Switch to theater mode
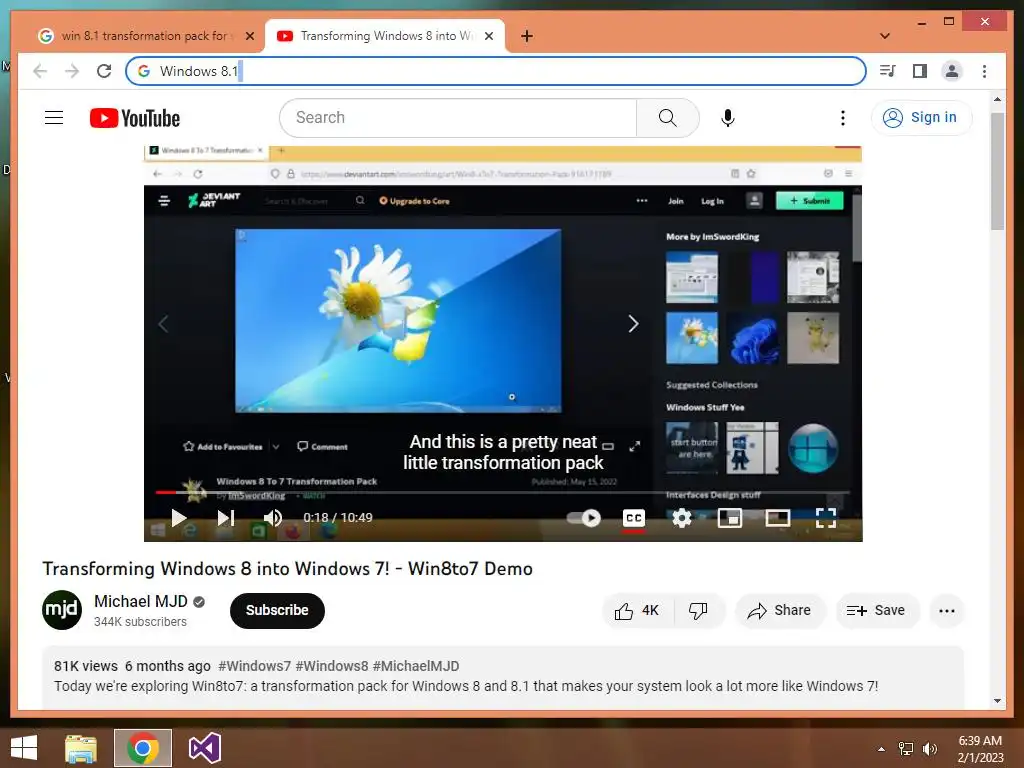Image resolution: width=1024 pixels, height=768 pixels. (777, 518)
